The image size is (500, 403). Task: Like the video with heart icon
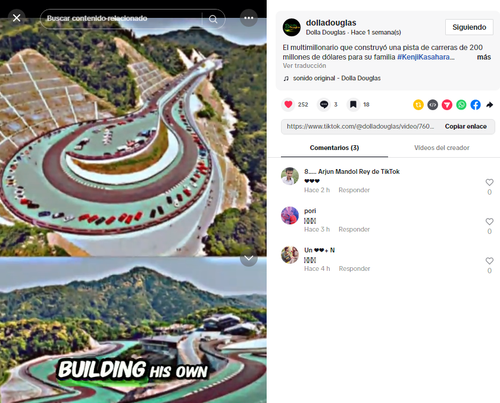tap(288, 105)
